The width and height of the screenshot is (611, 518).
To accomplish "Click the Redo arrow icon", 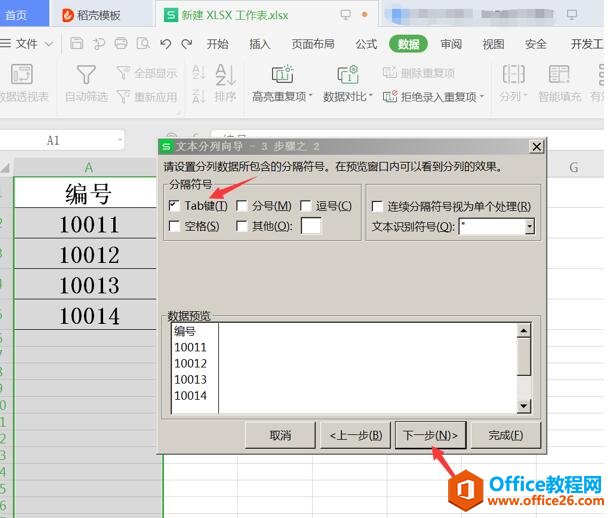I will [x=187, y=44].
